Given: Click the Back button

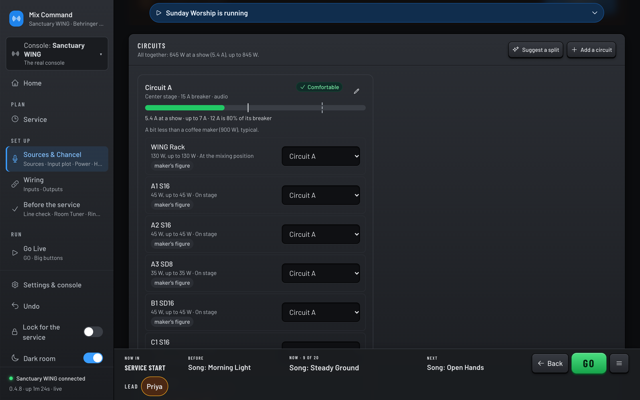Looking at the screenshot, I should click(x=550, y=363).
